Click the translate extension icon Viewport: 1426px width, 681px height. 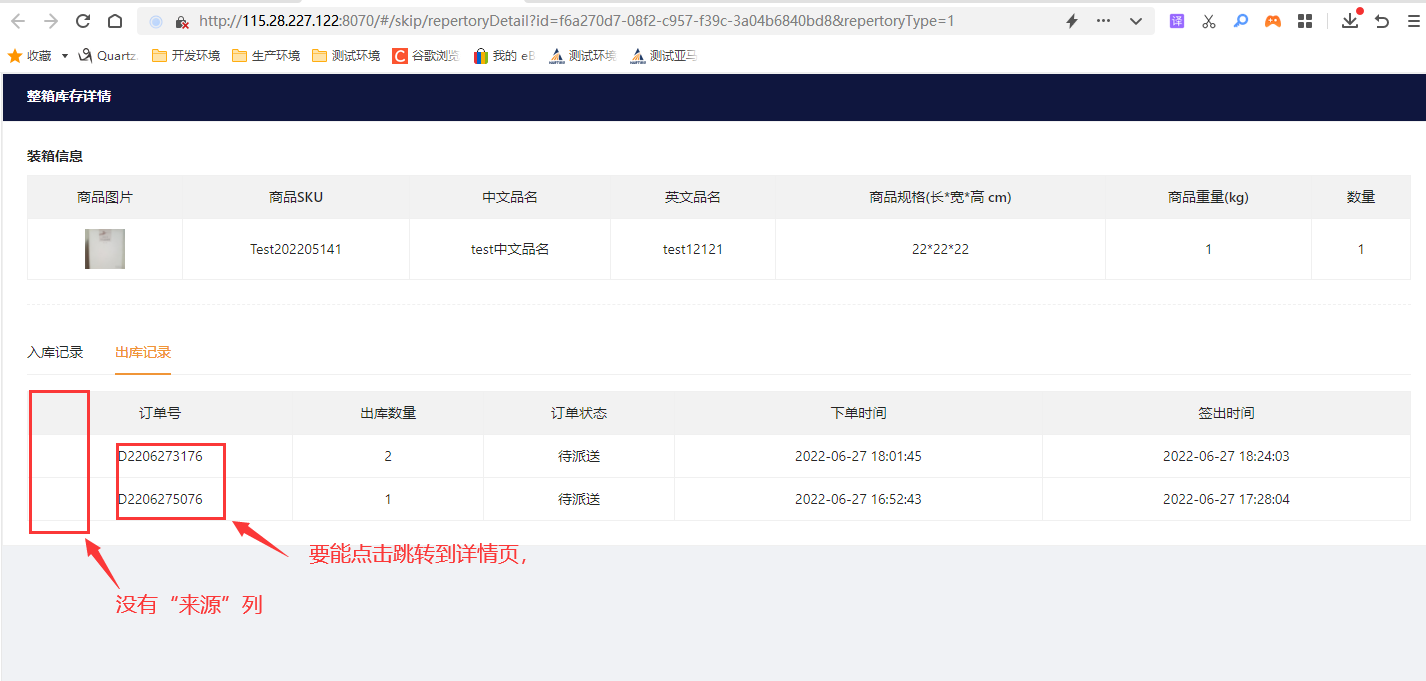pyautogui.click(x=1177, y=21)
